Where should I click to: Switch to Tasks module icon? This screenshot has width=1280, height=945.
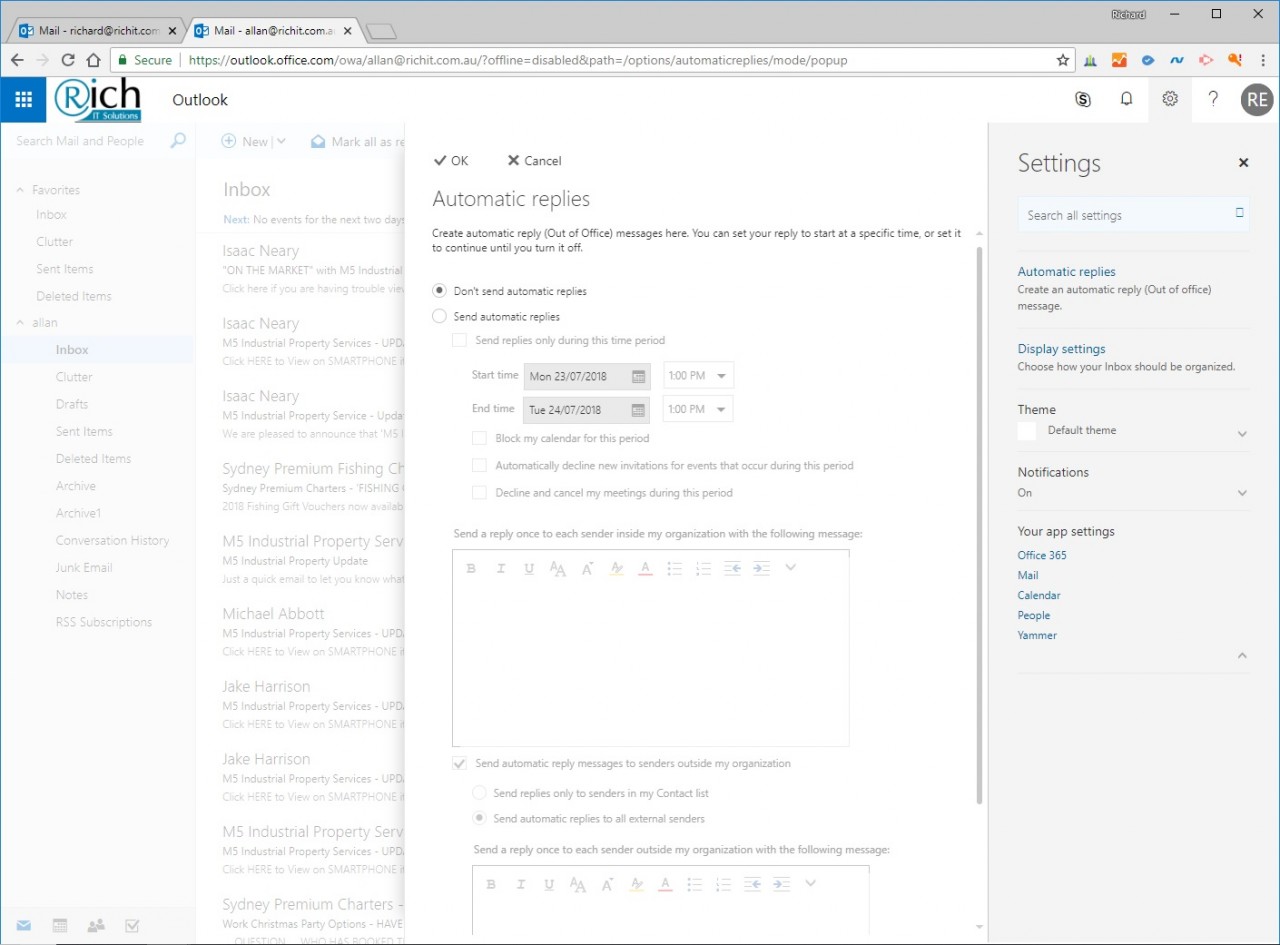click(x=132, y=925)
